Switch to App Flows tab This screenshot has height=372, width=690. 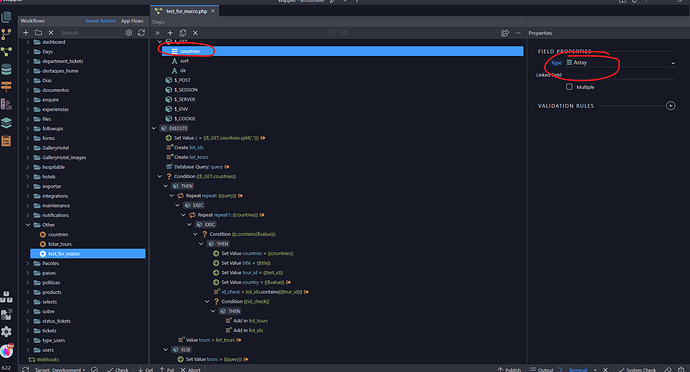[132, 21]
